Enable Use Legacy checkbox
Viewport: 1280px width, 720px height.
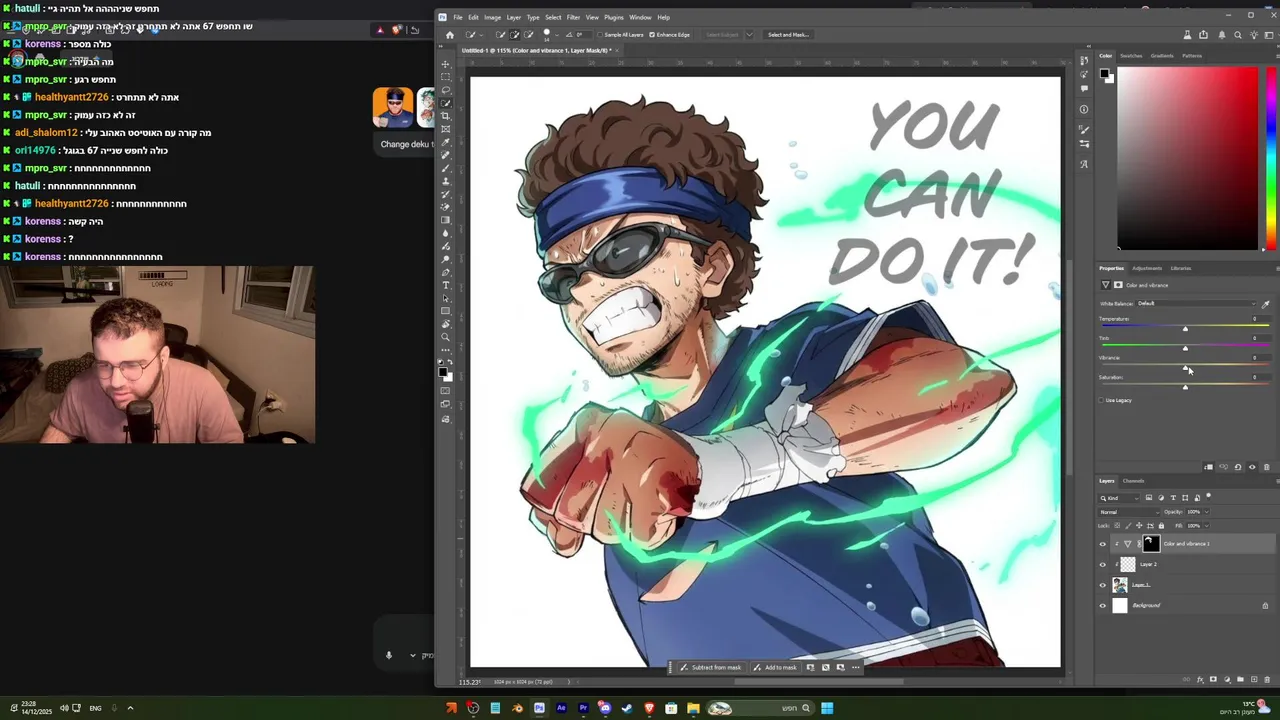(1102, 400)
